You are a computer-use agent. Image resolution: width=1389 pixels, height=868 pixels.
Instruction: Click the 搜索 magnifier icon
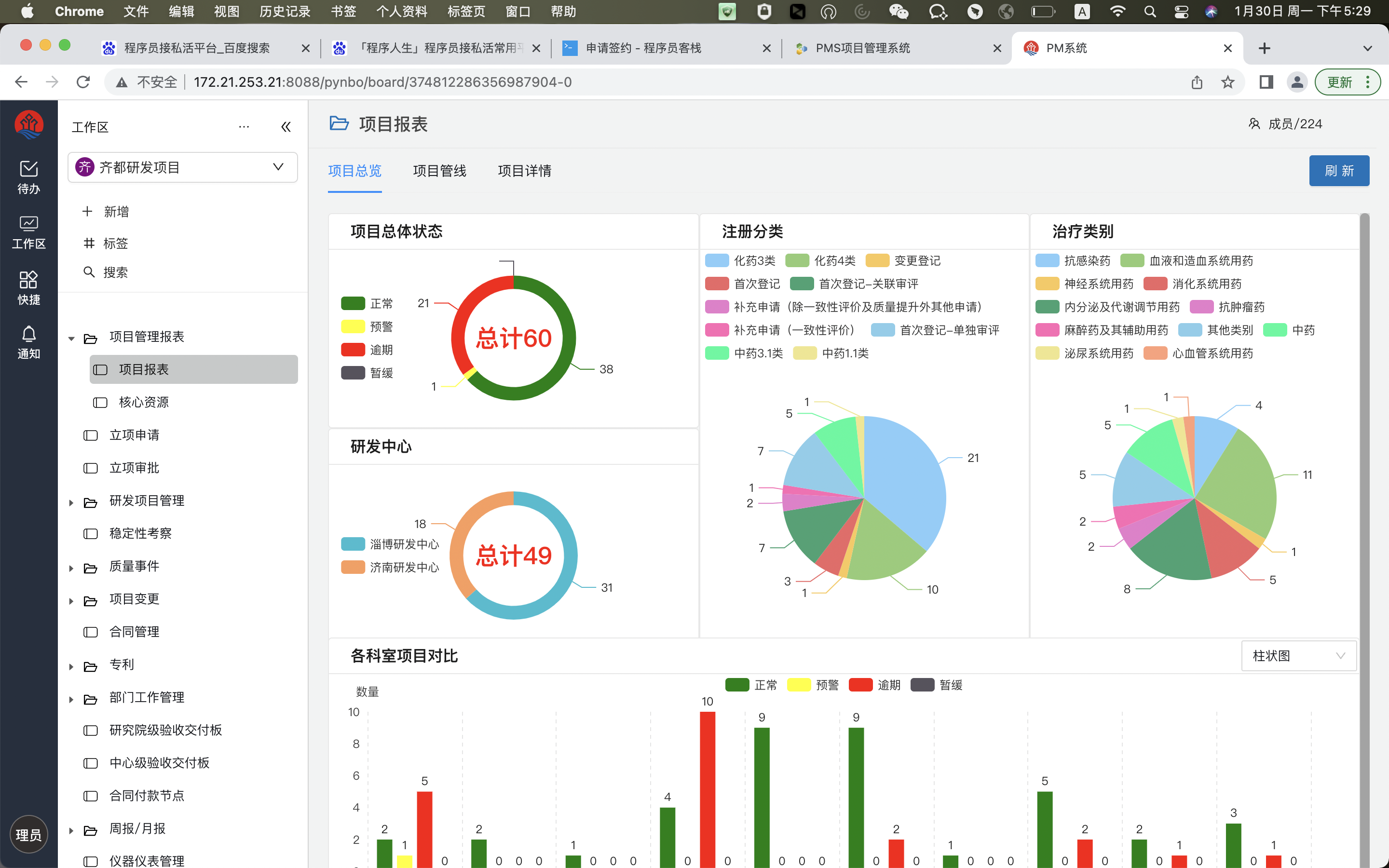pos(88,271)
